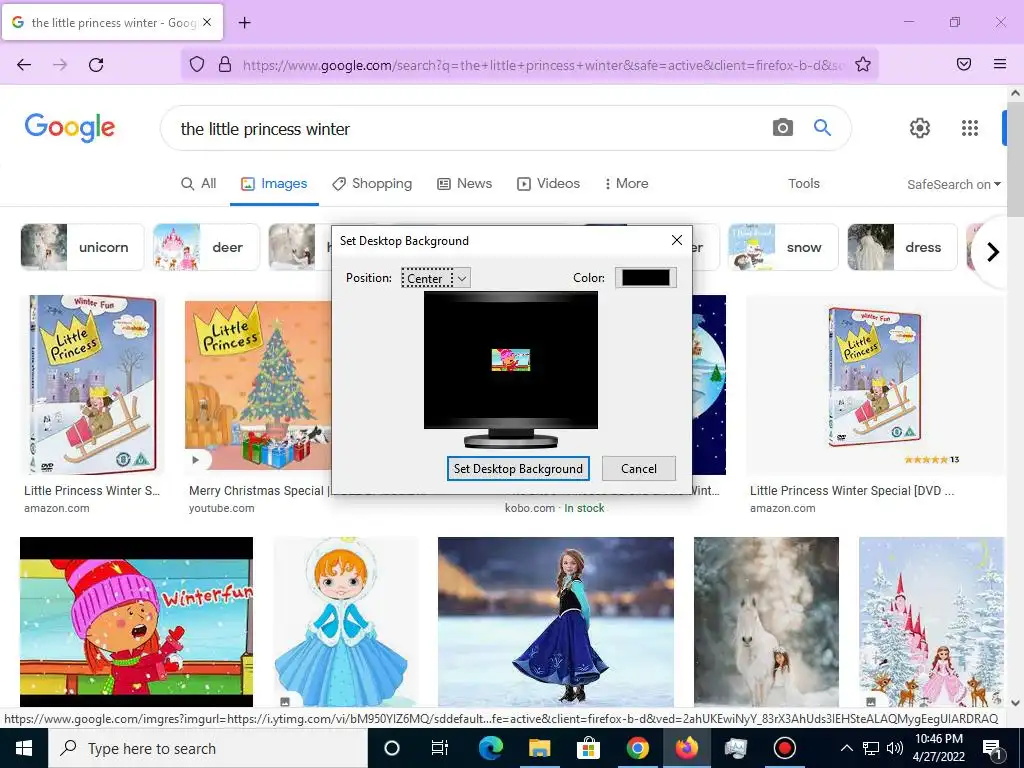The image size is (1024, 768).
Task: Expand the More search options menu
Action: [626, 184]
